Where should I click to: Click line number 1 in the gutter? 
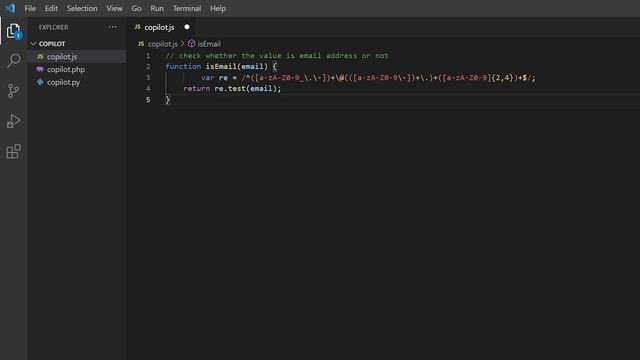148,56
